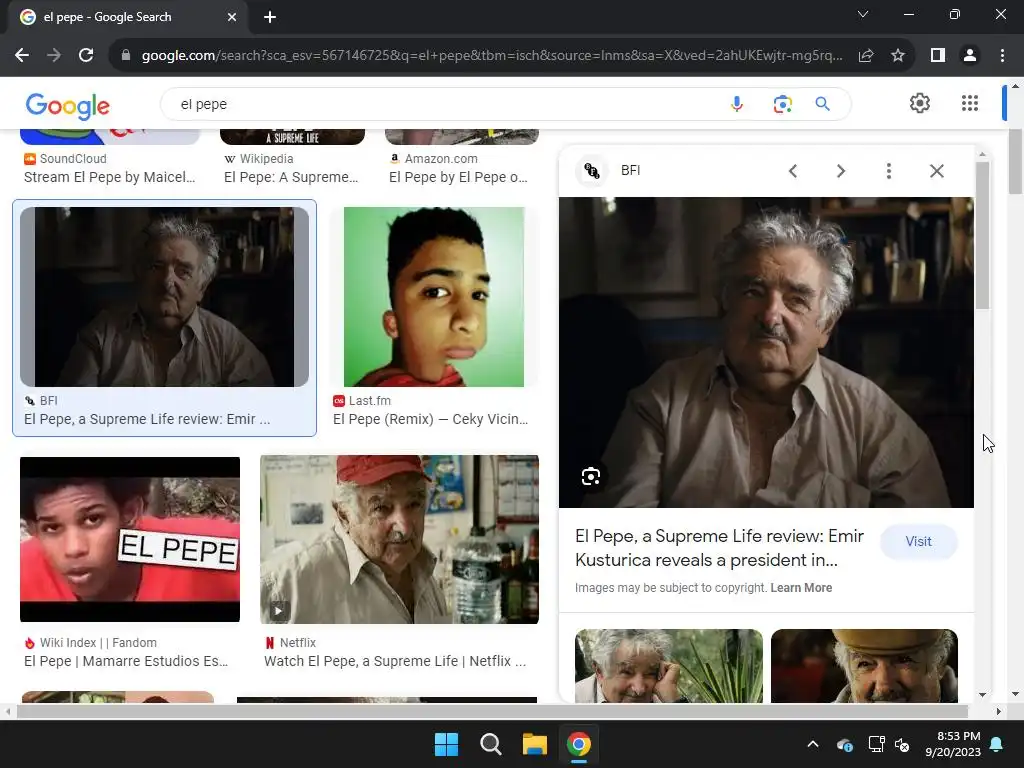Open 'Stream El Pepe by Maicel...' SoundCloud link
1024x768 pixels.
click(x=110, y=177)
